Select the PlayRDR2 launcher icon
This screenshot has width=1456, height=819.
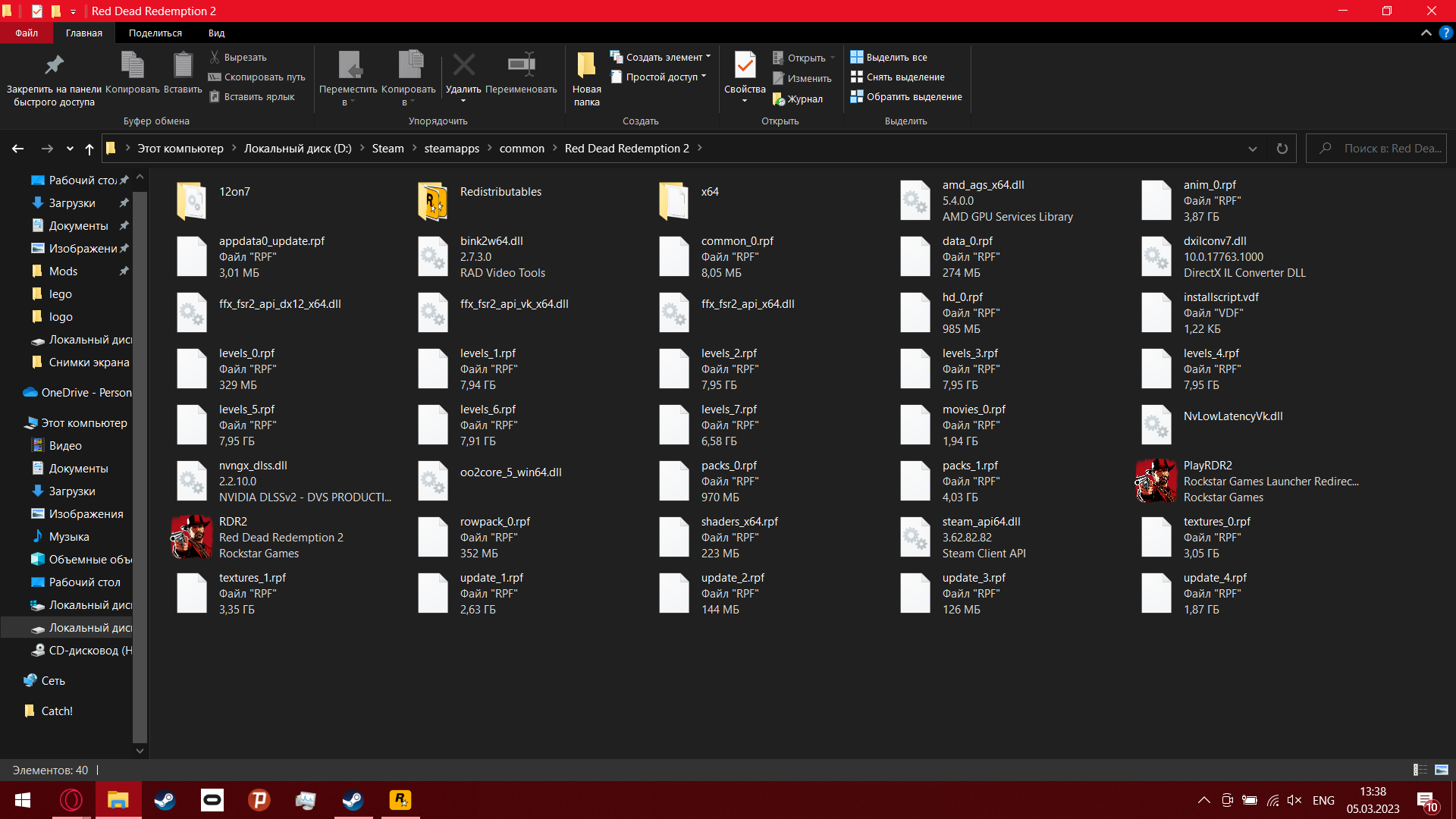click(x=1156, y=481)
